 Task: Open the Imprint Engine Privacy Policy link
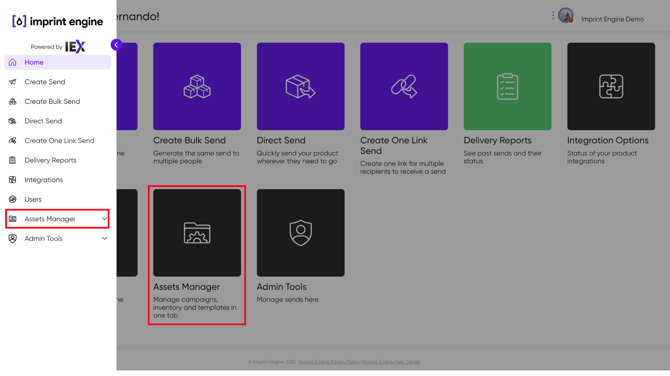329,362
